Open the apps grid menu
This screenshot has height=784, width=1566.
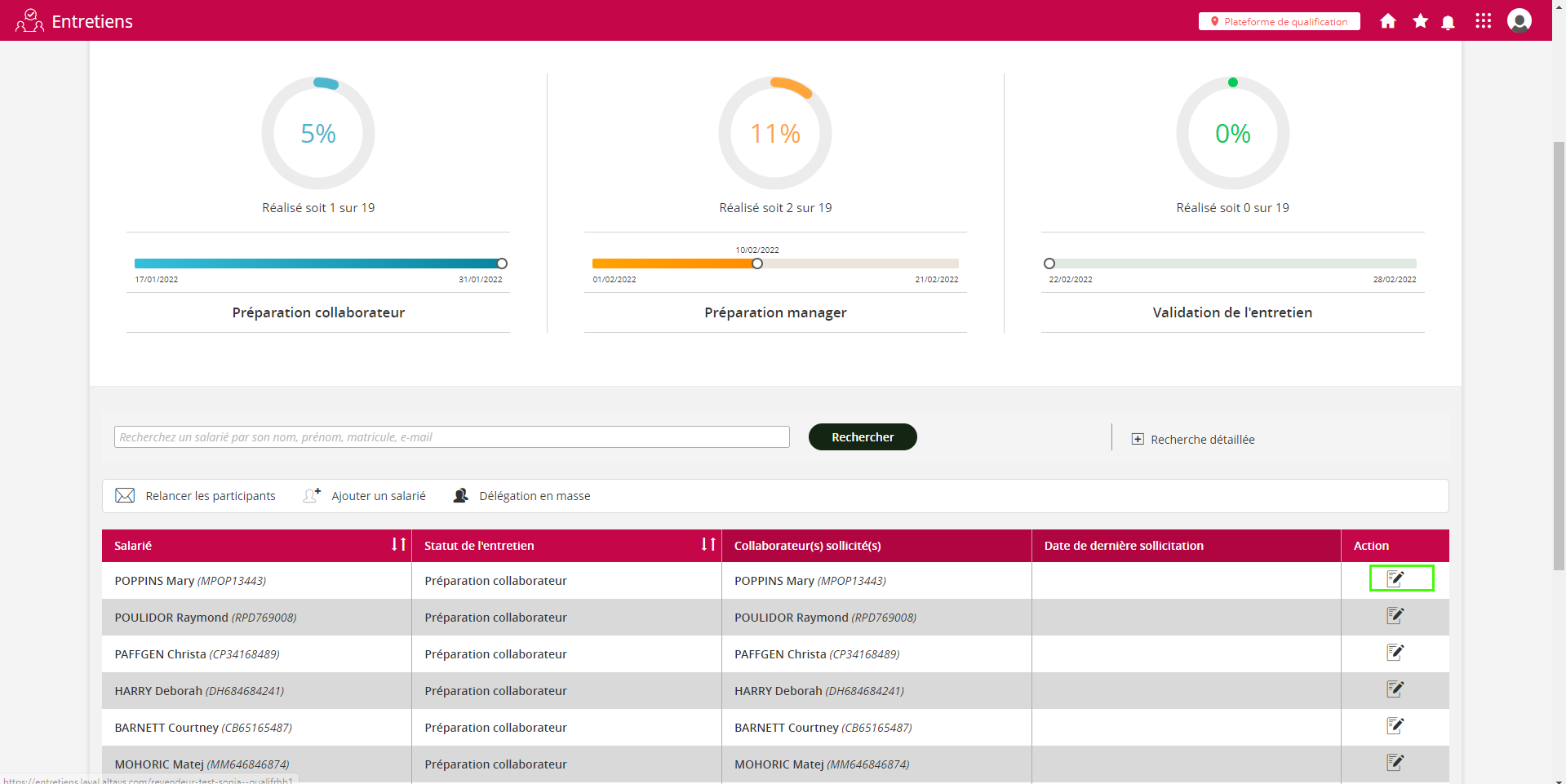coord(1483,21)
